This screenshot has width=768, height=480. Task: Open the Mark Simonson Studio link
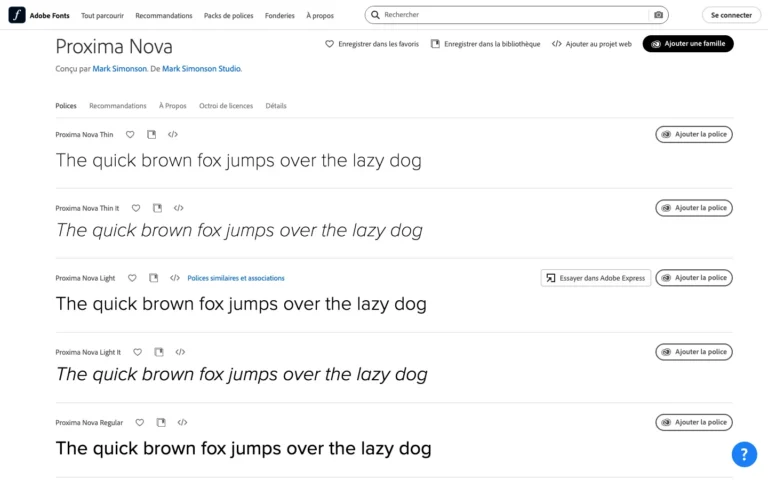(x=201, y=69)
